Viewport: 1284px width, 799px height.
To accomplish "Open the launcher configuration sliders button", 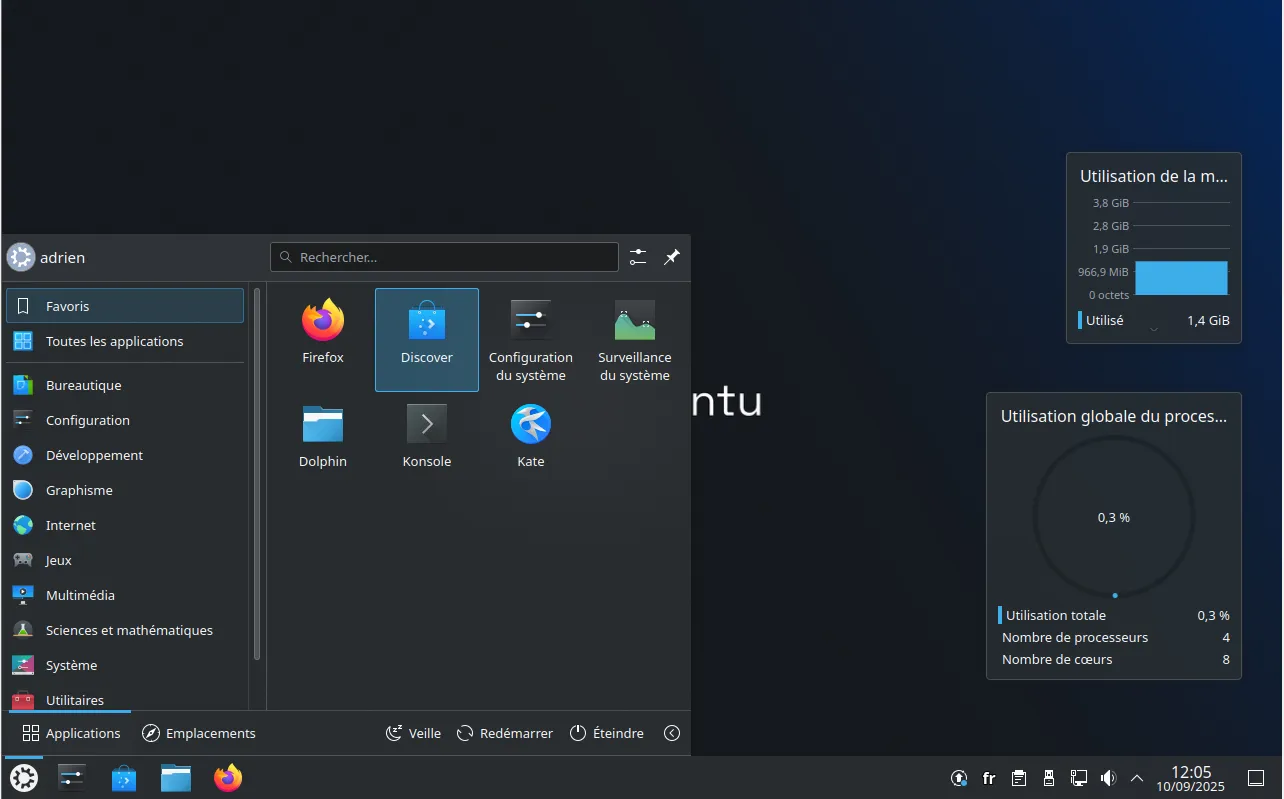I will (638, 257).
